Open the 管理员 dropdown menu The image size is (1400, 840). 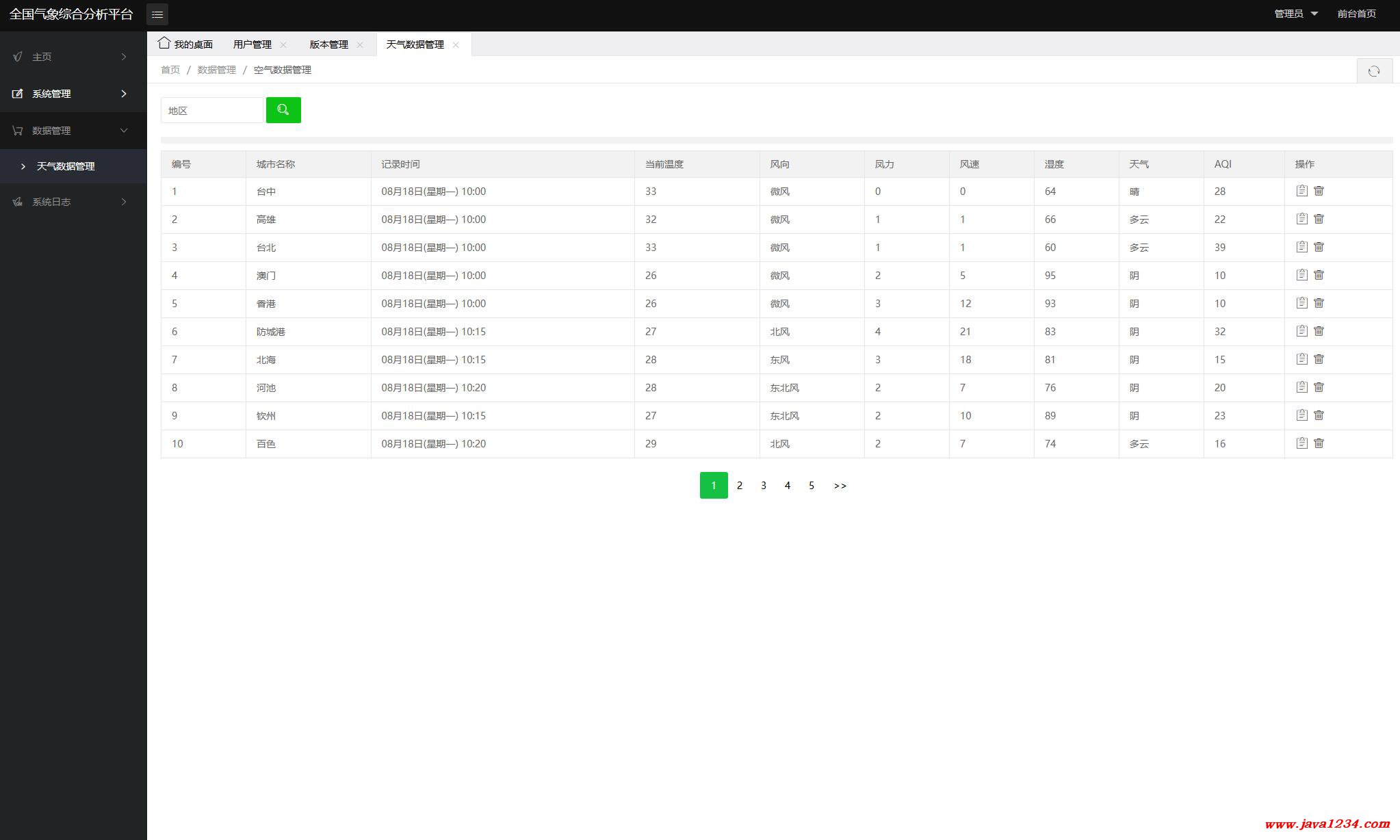tap(1295, 14)
